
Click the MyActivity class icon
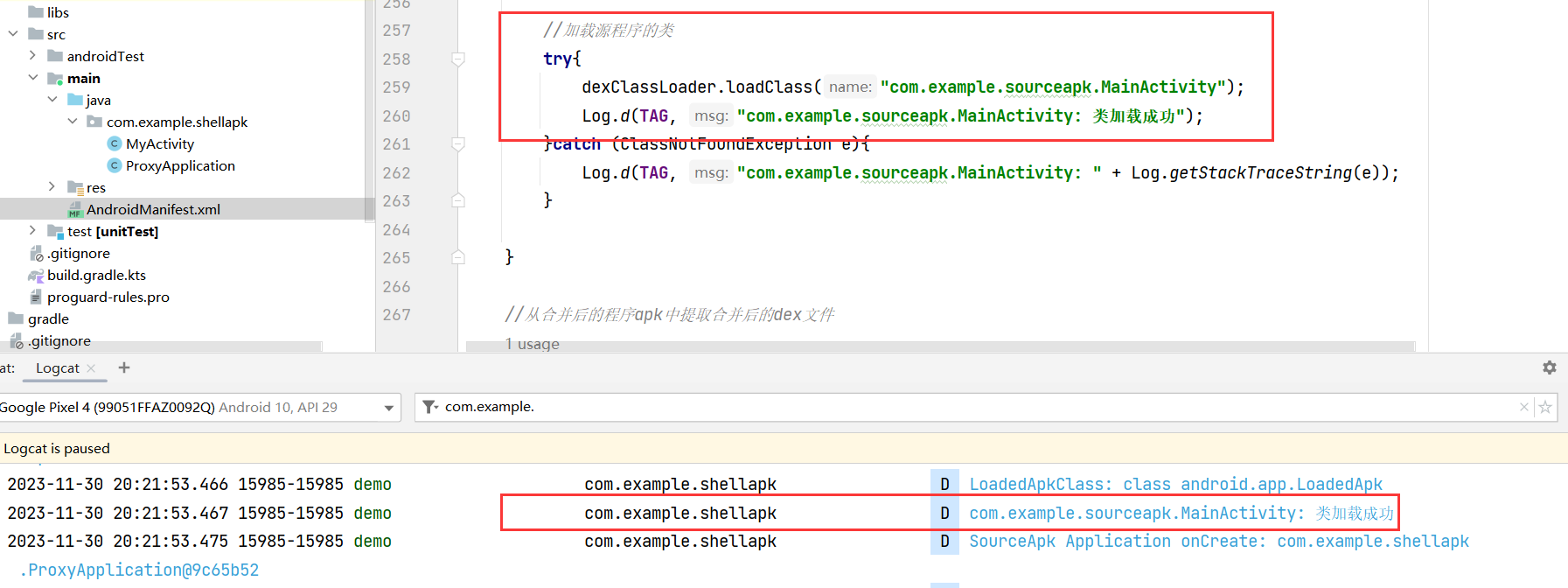click(x=114, y=143)
